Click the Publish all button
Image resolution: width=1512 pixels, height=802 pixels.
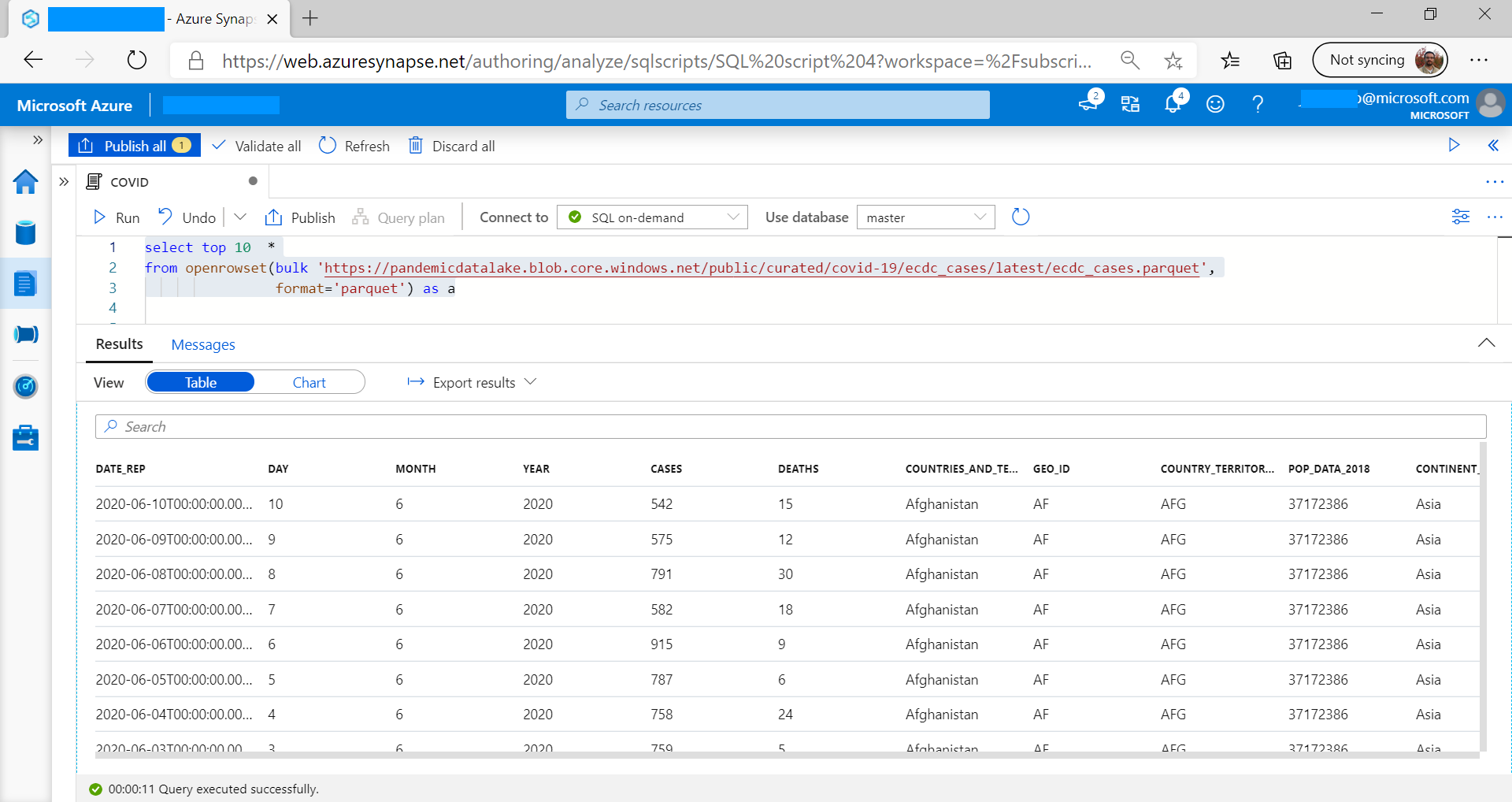135,146
